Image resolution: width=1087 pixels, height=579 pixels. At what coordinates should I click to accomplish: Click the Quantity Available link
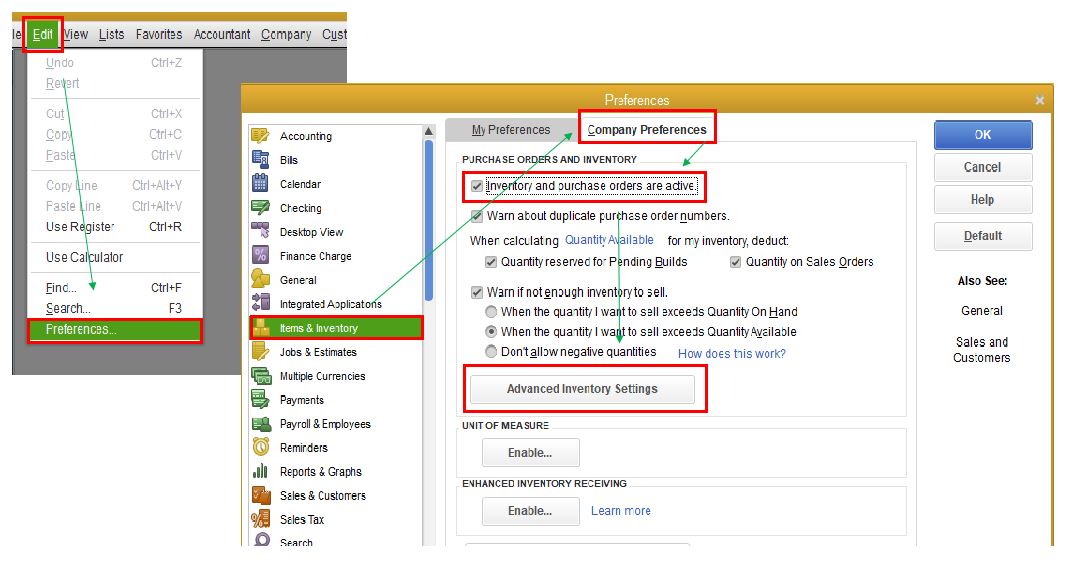pos(609,240)
